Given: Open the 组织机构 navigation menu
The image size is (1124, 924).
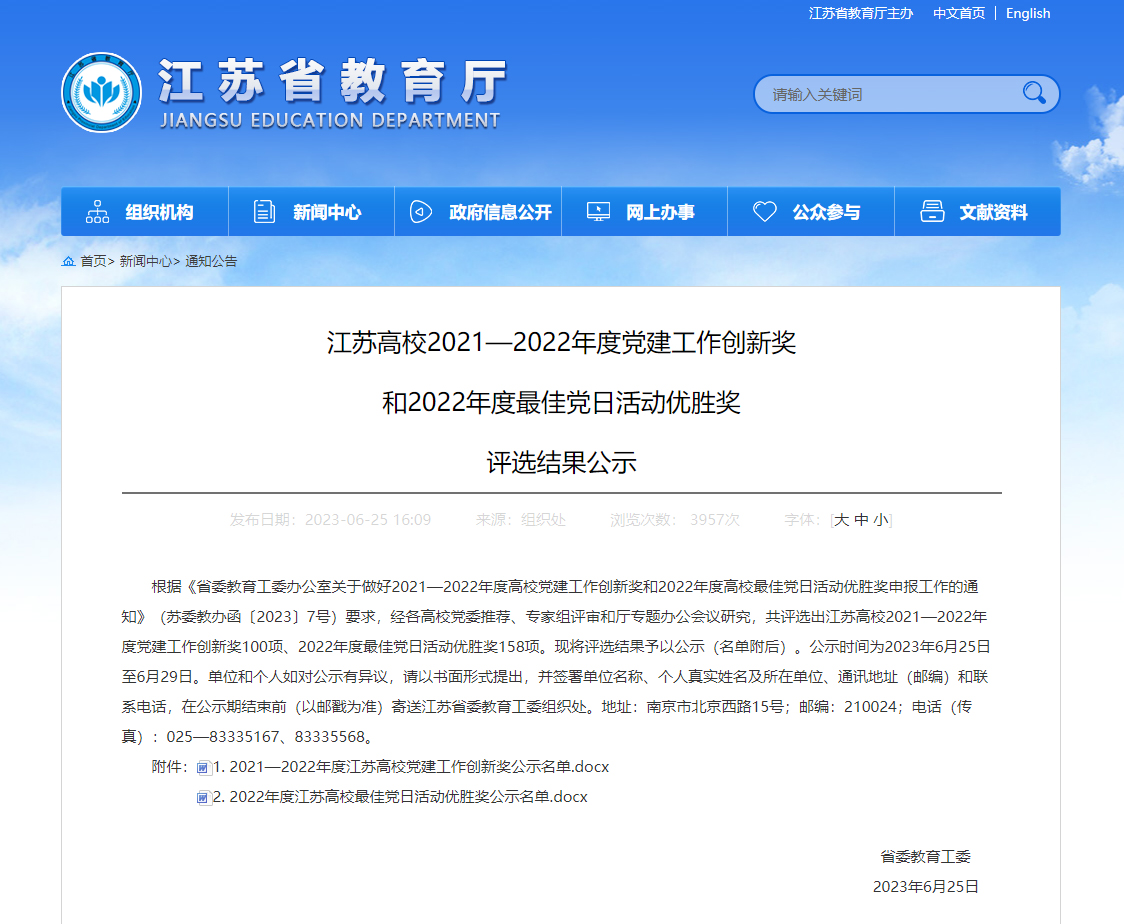Looking at the screenshot, I should pyautogui.click(x=159, y=212).
